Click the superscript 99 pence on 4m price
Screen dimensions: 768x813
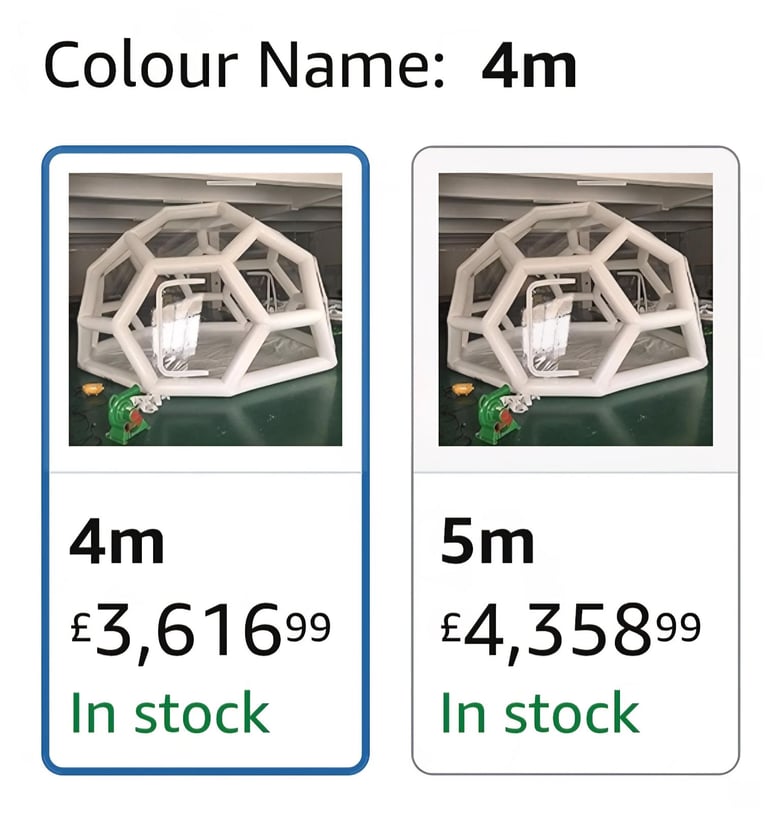(309, 627)
